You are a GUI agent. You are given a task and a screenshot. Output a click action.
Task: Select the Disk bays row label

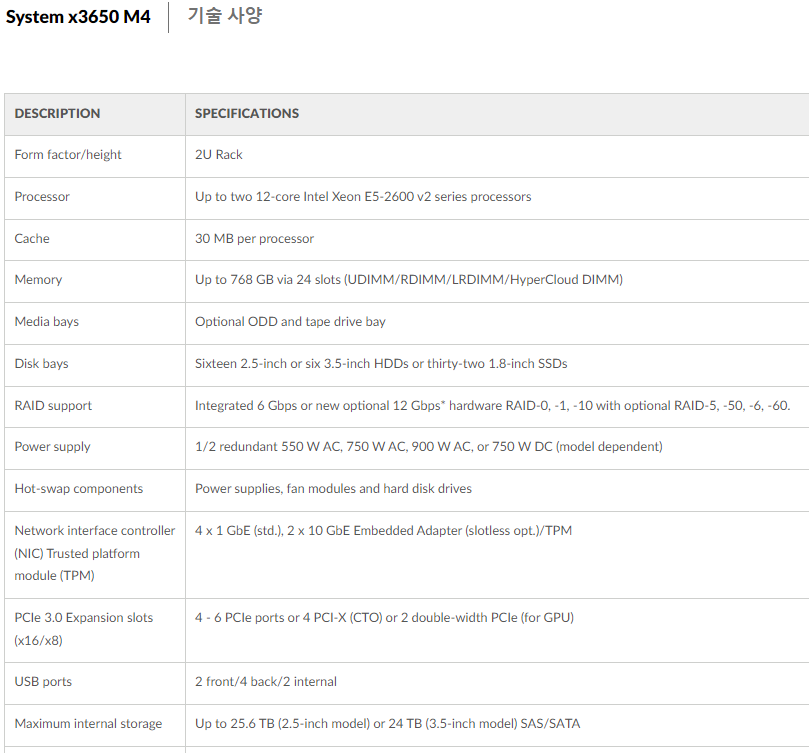41,364
